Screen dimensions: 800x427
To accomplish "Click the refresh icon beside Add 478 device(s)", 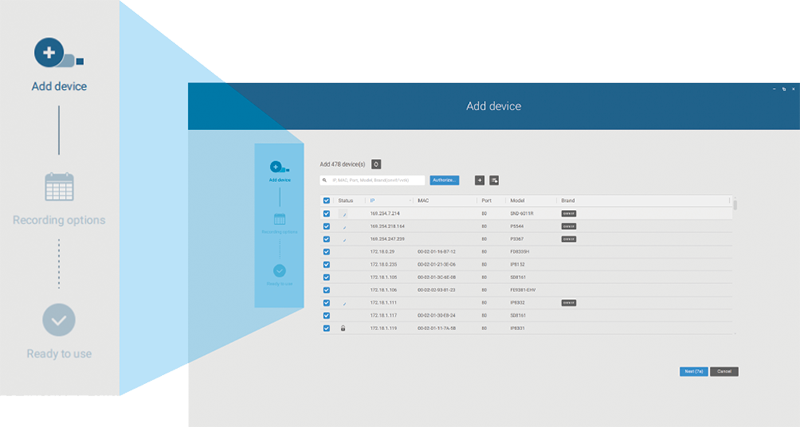I will 376,163.
